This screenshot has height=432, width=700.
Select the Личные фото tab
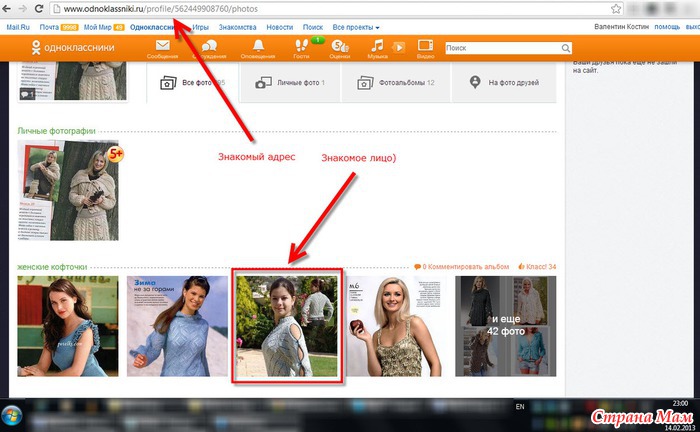290,83
